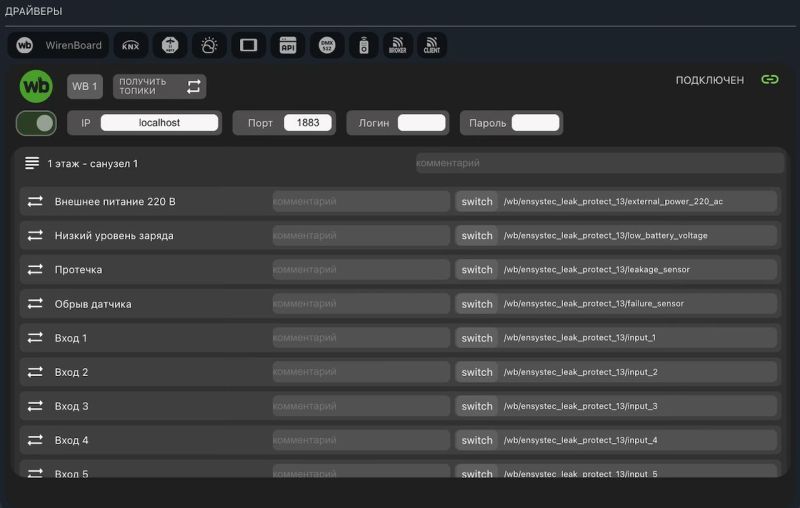
Task: Open the weather driver icon
Action: pyautogui.click(x=209, y=45)
